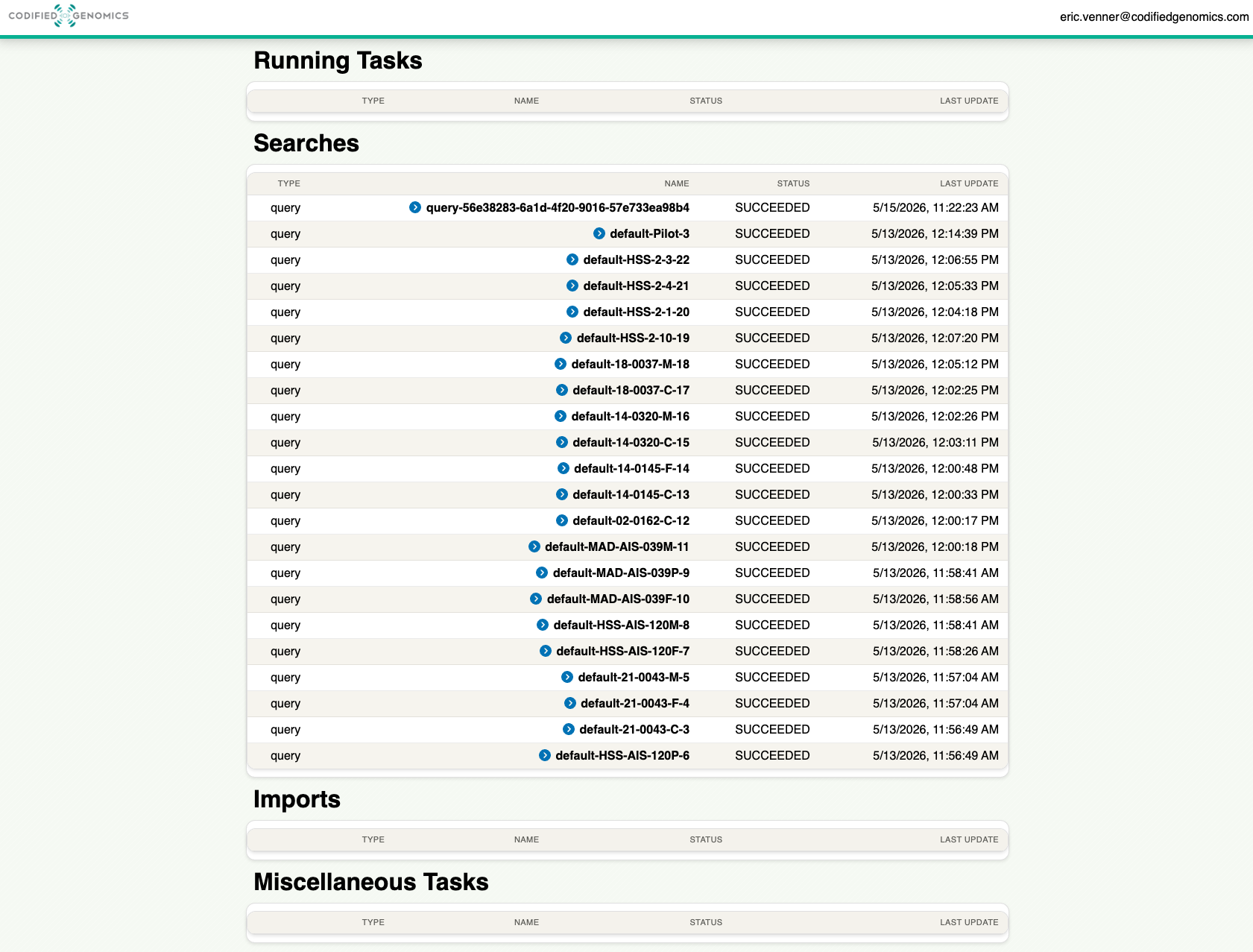Open the default-HSS-2-10-19 search
This screenshot has height=952, width=1253.
[633, 338]
